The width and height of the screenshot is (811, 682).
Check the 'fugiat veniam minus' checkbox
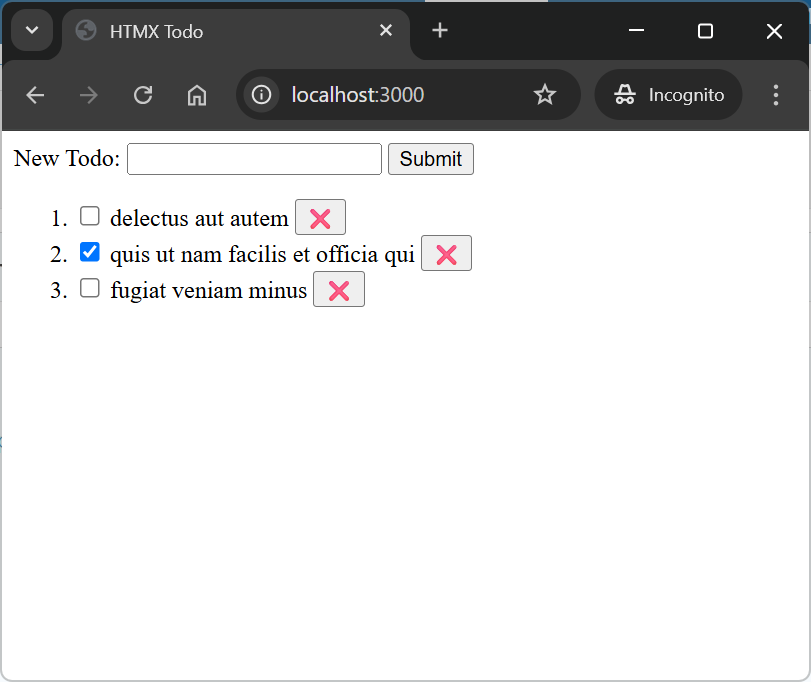(x=89, y=288)
